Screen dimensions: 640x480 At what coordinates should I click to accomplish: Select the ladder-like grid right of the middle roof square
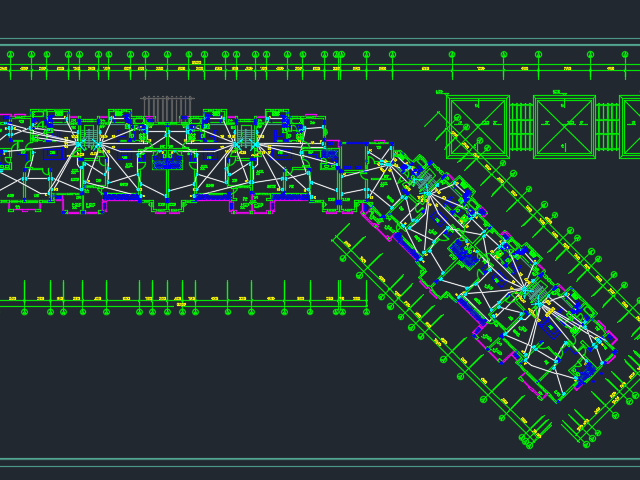pos(607,127)
